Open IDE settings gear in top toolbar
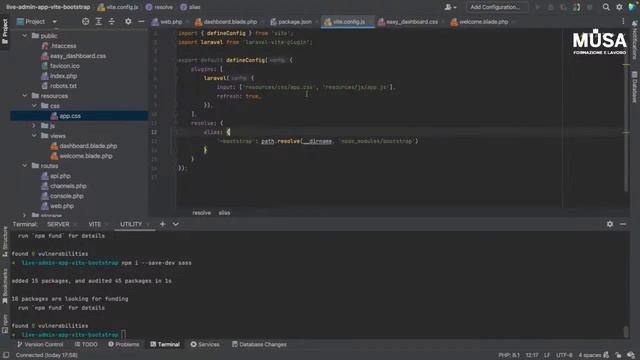Image resolution: width=640 pixels, height=360 pixels. [619, 7]
